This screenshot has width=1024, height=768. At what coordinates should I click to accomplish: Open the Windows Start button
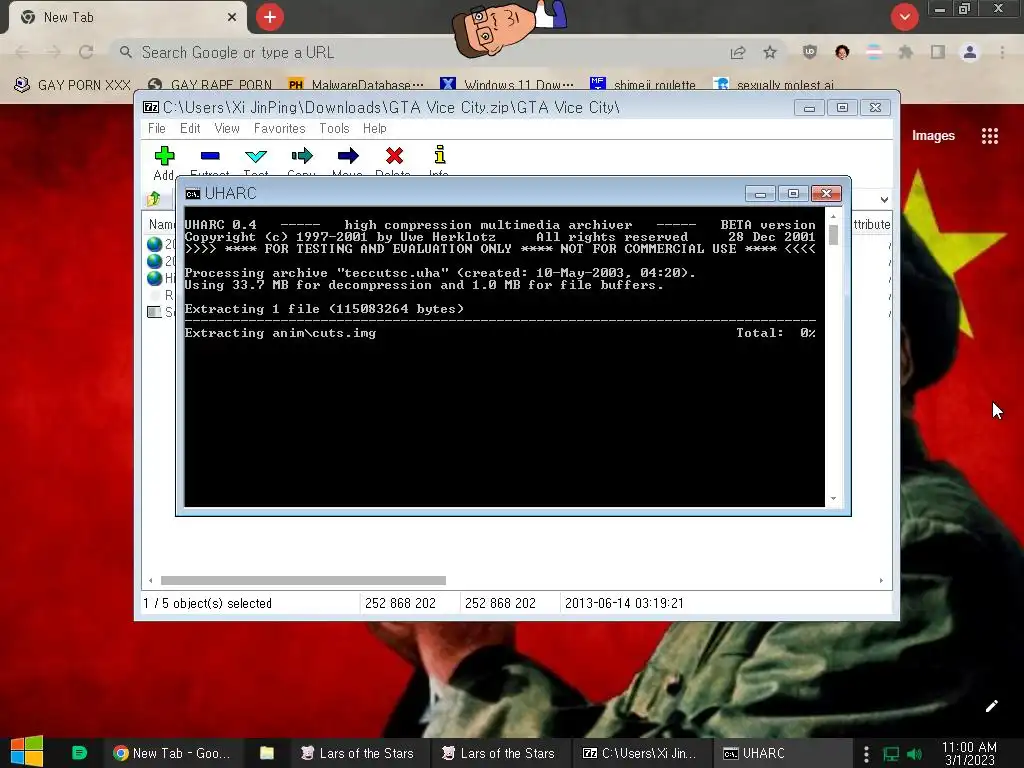point(27,752)
